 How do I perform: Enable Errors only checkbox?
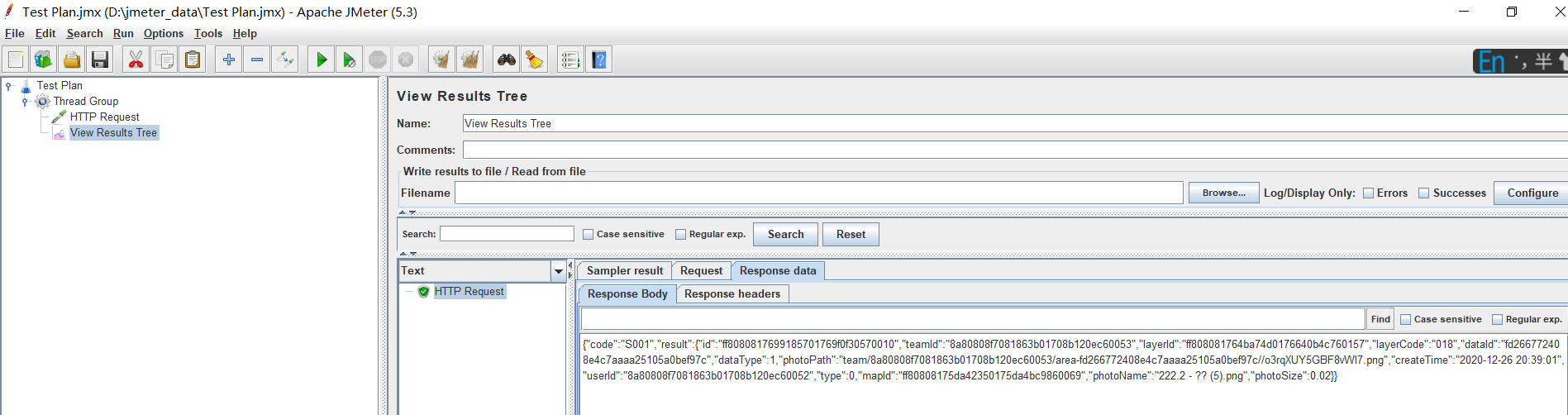click(1369, 193)
